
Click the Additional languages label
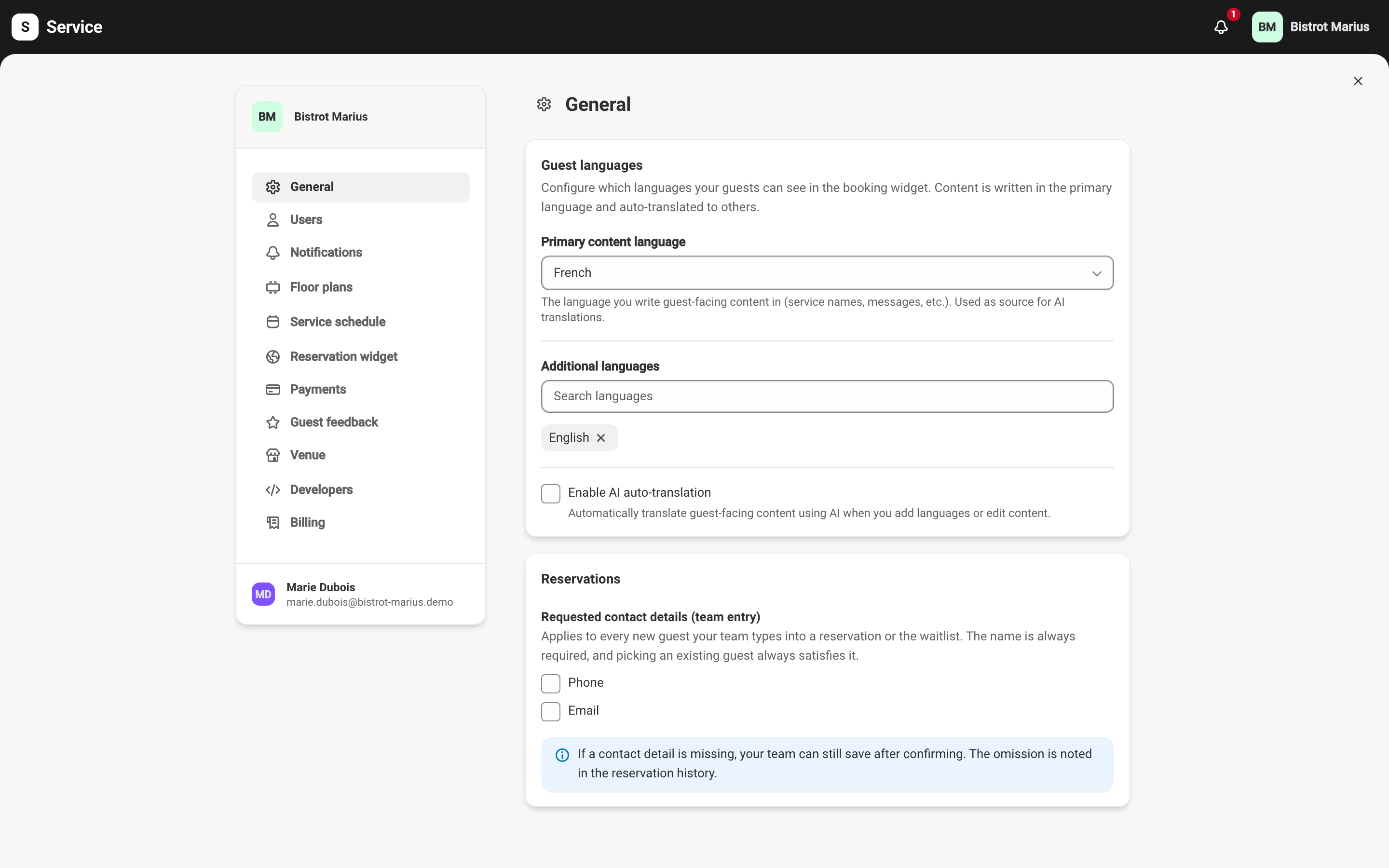600,366
